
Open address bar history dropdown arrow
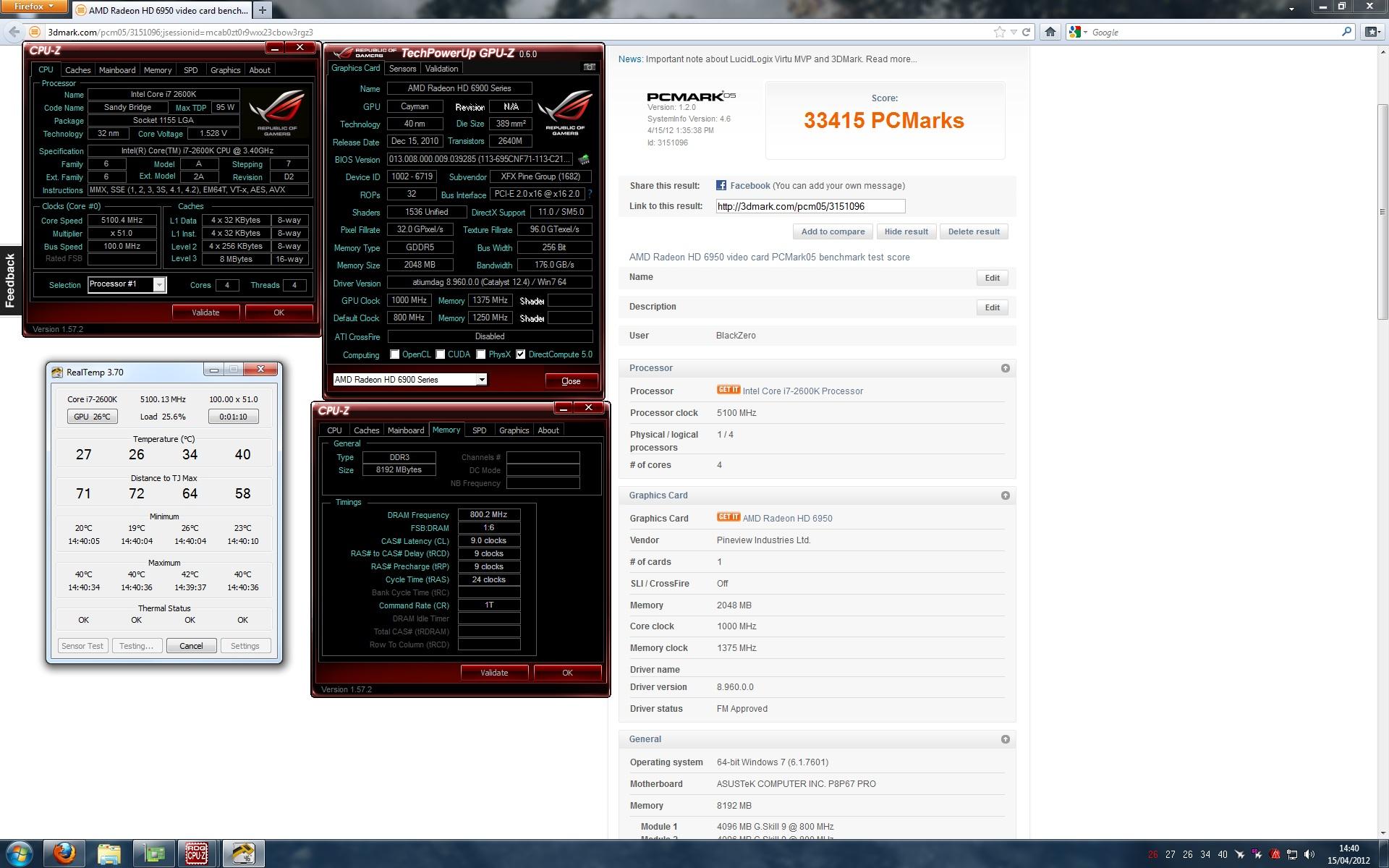pyautogui.click(x=1014, y=32)
